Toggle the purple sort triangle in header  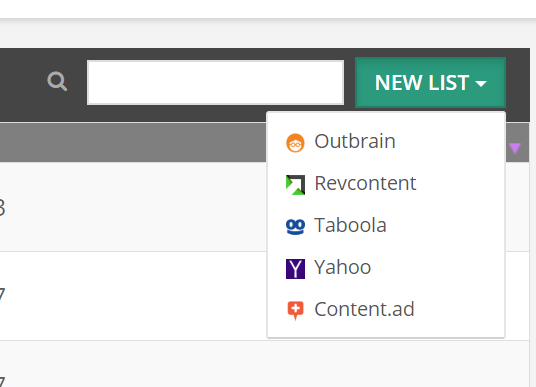point(515,148)
